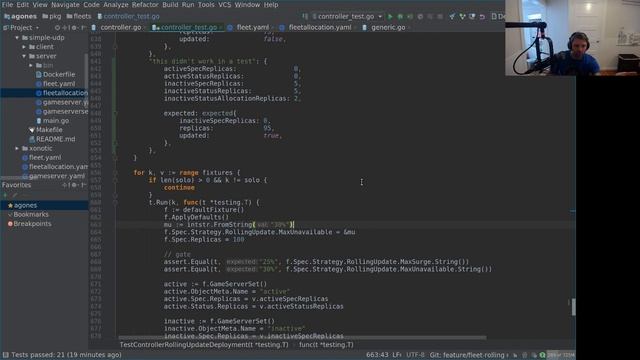Image resolution: width=640 pixels, height=360 pixels.
Task: Click the VCS commit icon
Action: (x=462, y=16)
